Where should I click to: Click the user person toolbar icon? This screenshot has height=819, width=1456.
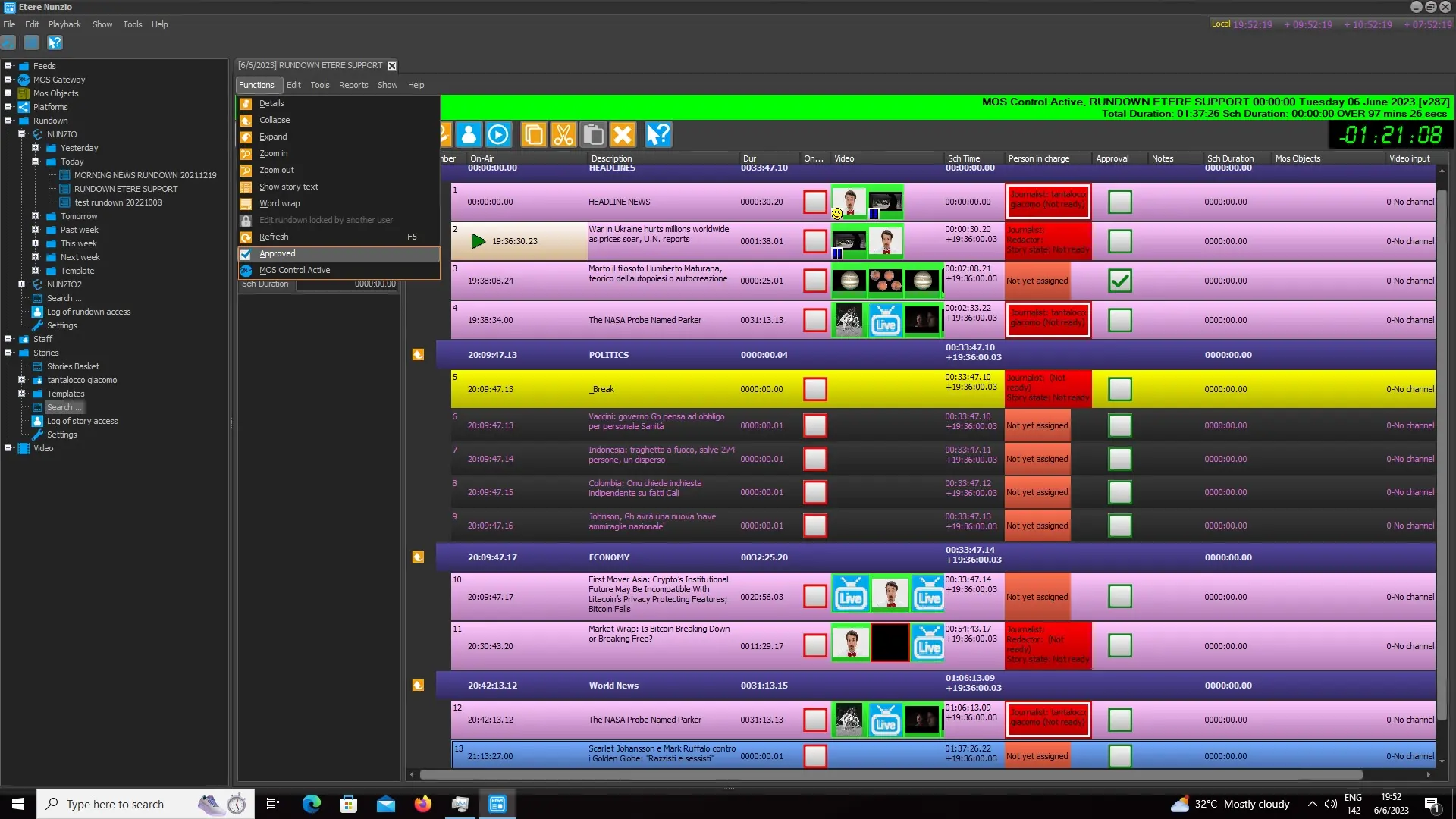[469, 135]
